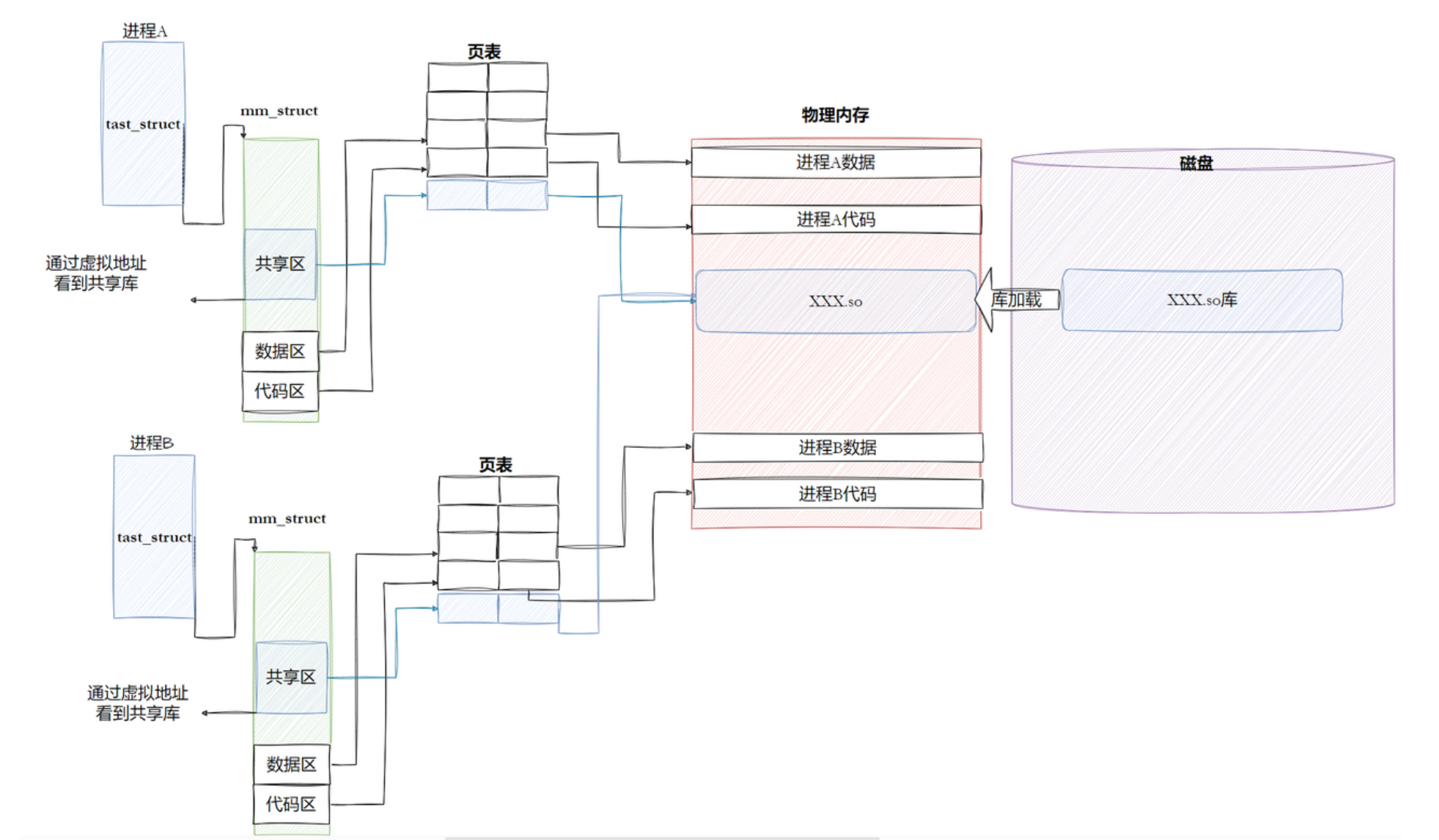Click the 物理内存 heading label
Image resolution: width=1439 pixels, height=840 pixels.
tap(835, 115)
